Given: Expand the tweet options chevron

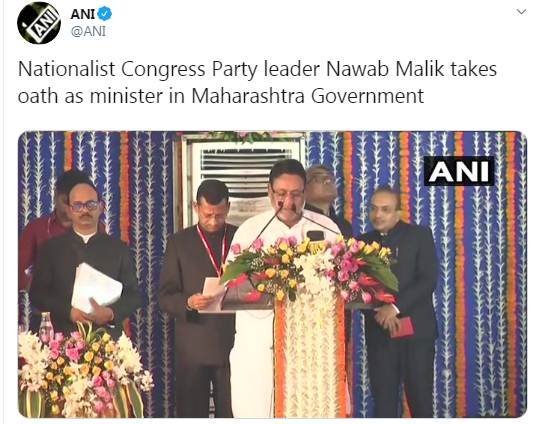Looking at the screenshot, I should pos(521,12).
